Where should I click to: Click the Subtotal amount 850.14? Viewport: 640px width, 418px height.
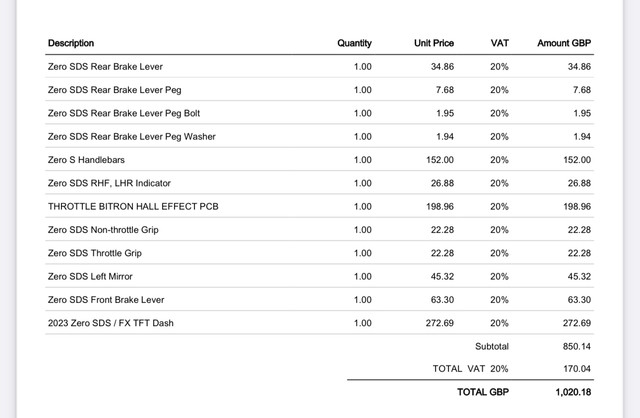pyautogui.click(x=577, y=347)
